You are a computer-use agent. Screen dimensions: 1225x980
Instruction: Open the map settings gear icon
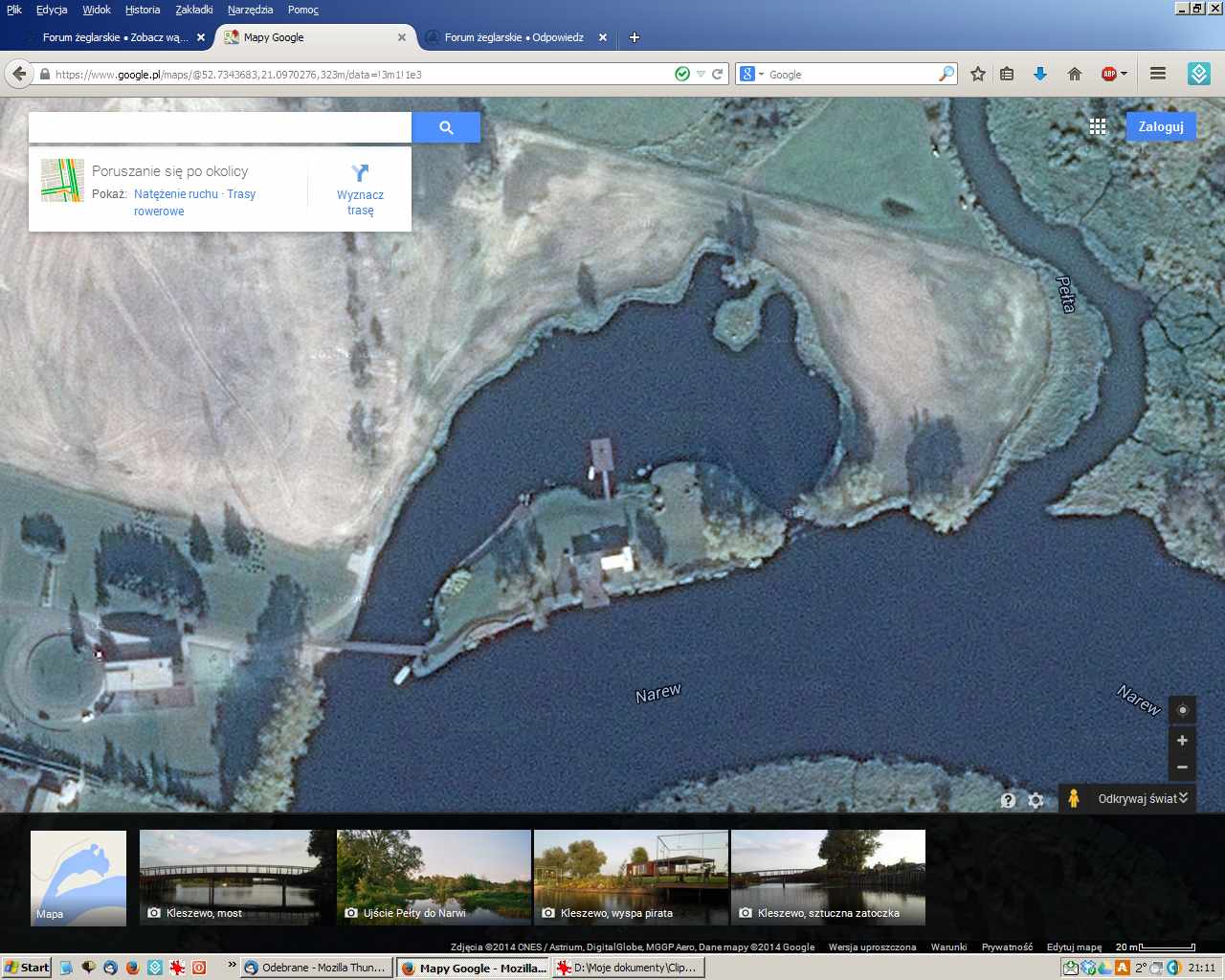click(x=1036, y=800)
